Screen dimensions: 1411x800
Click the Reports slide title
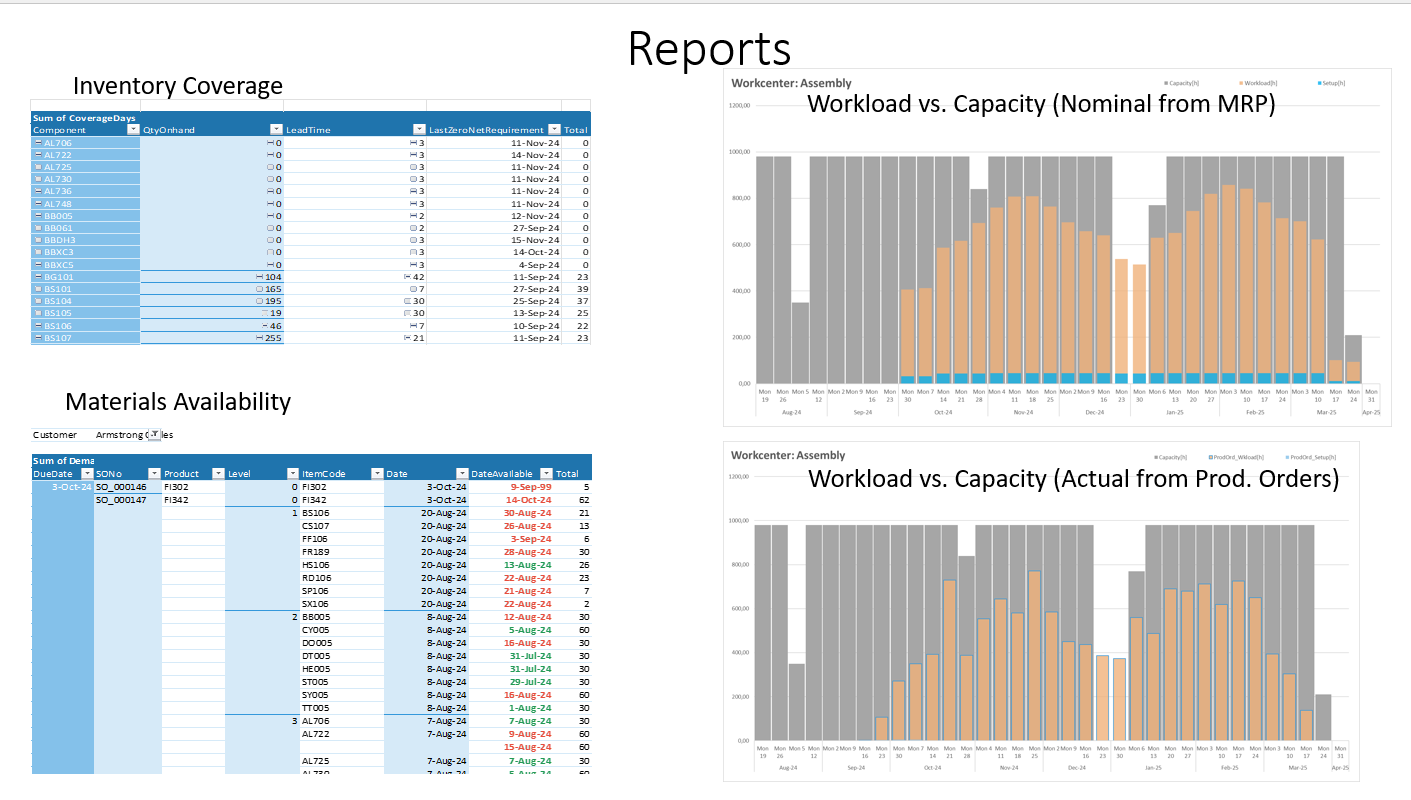pos(709,48)
